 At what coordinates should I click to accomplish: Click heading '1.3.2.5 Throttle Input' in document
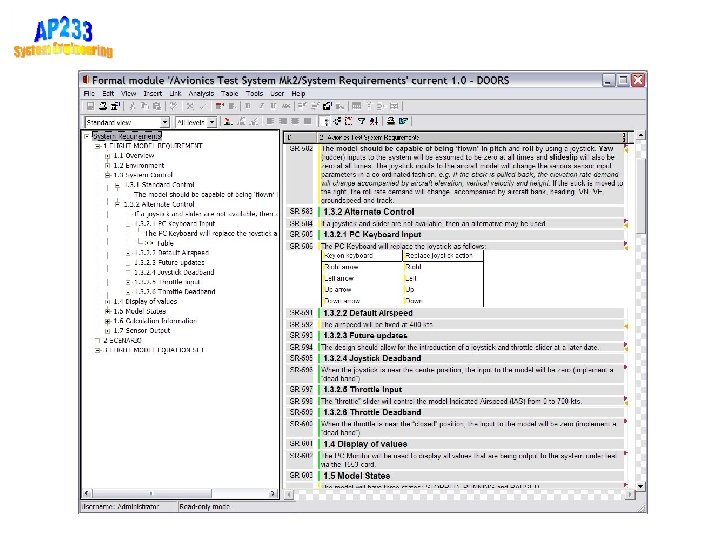tap(363, 389)
